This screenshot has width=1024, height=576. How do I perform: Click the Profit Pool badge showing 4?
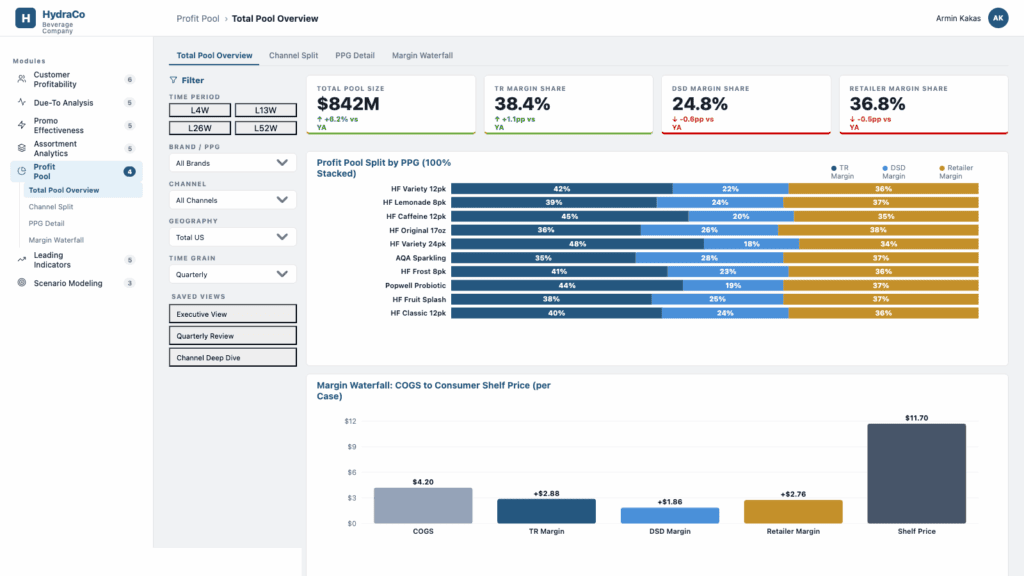pos(129,171)
